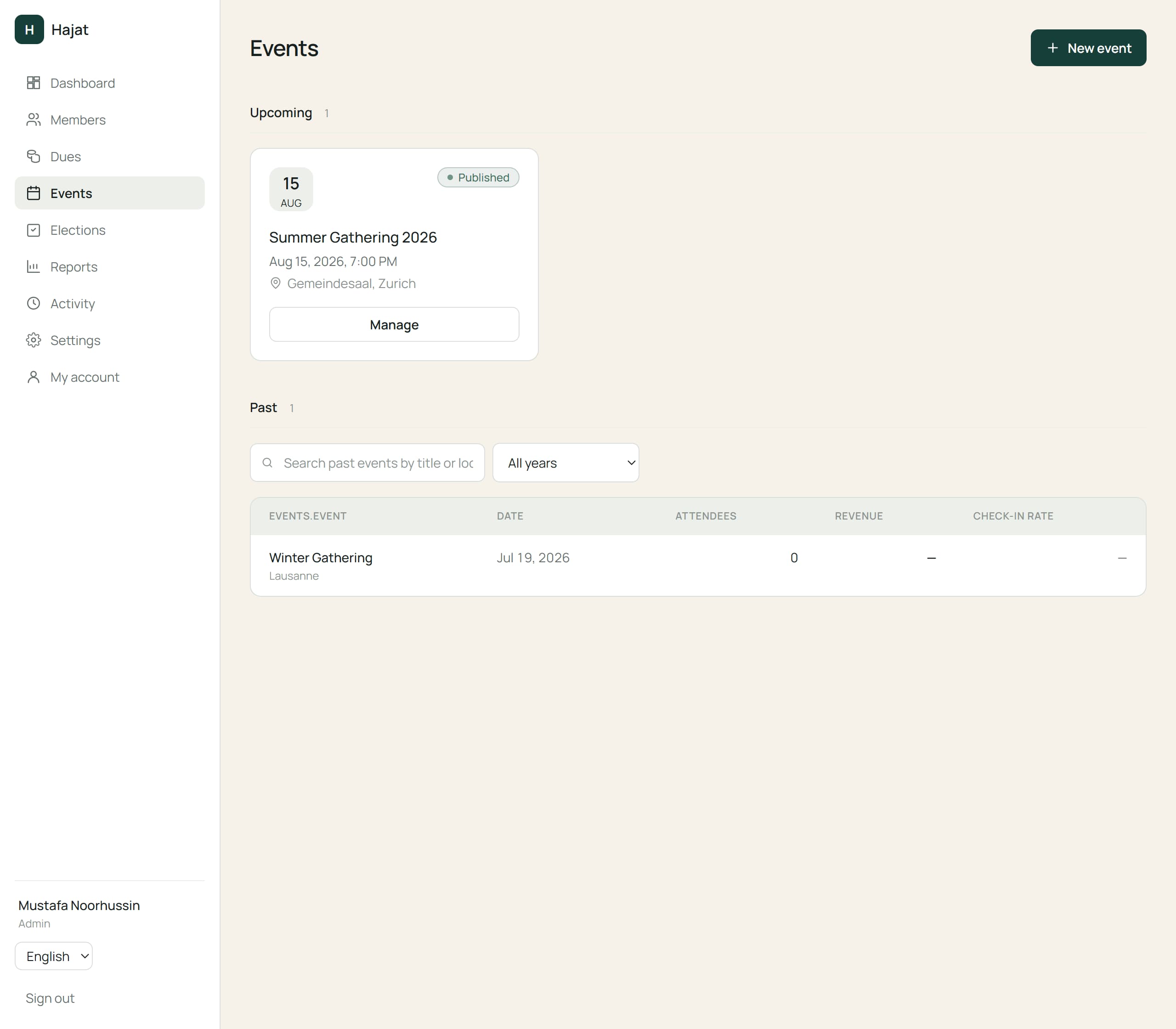Viewport: 1176px width, 1029px height.
Task: Click the Mustafa Noorhussin user name
Action: tap(79, 905)
